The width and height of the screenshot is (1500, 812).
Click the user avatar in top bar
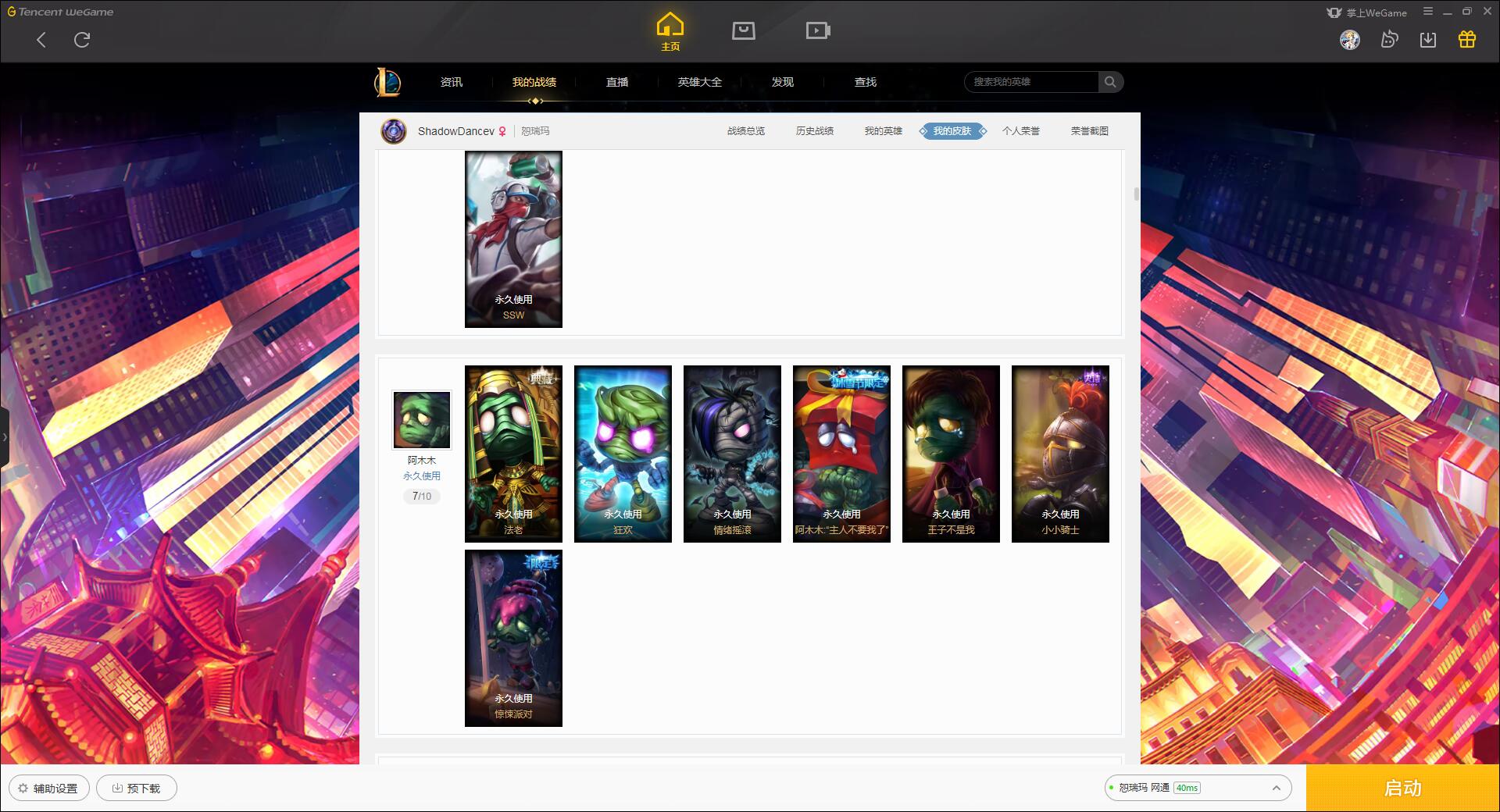pyautogui.click(x=1350, y=39)
